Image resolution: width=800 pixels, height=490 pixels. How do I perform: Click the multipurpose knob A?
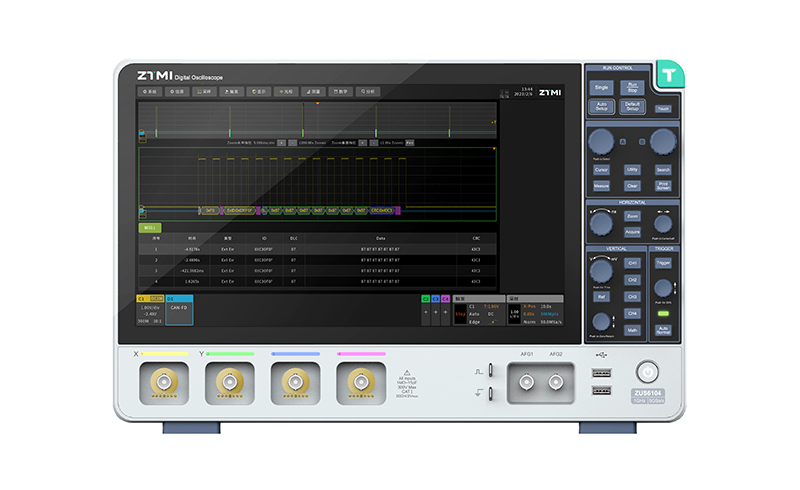pos(602,141)
